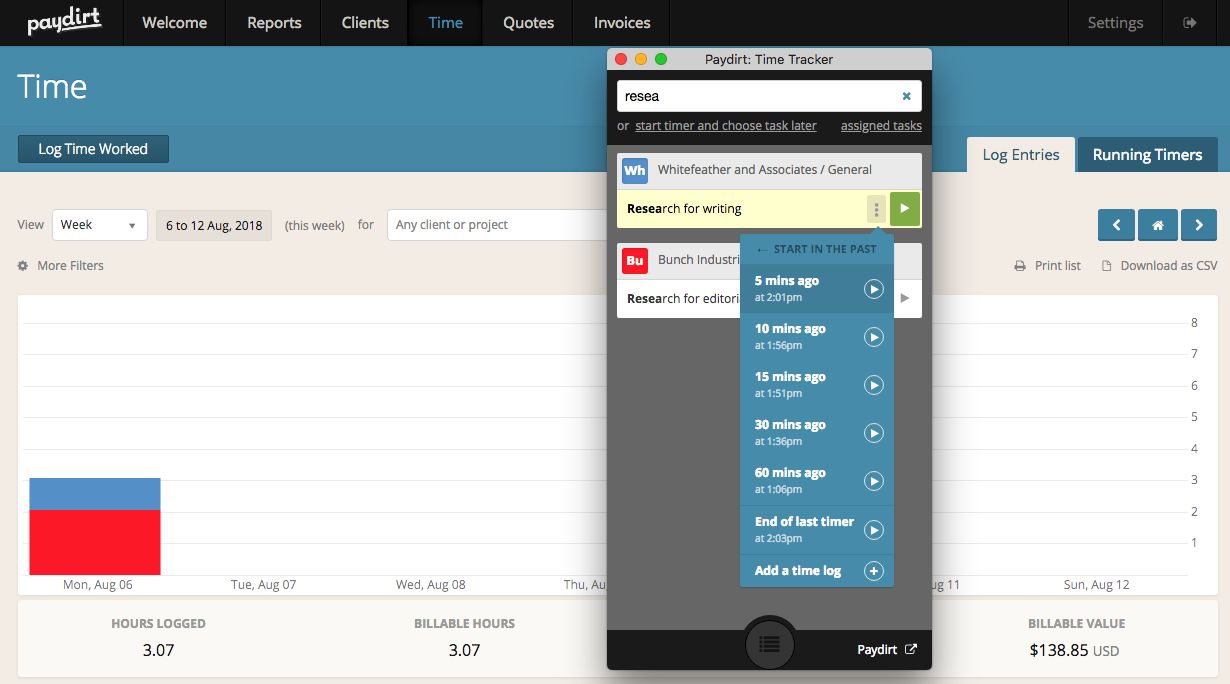Start timer for Research for writing
Image resolution: width=1230 pixels, height=684 pixels.
click(x=904, y=209)
